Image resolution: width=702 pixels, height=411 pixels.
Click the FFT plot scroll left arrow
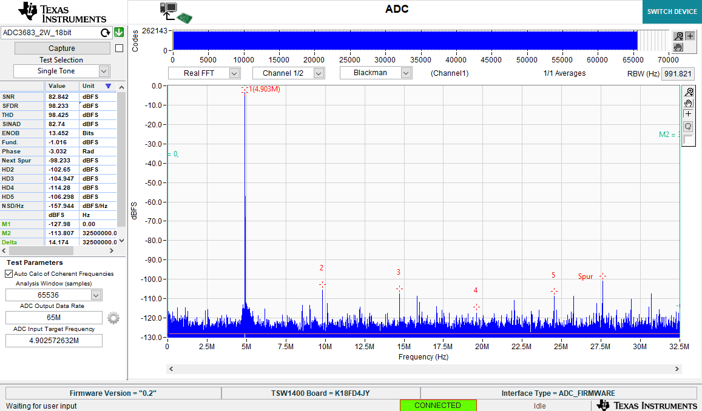click(171, 369)
